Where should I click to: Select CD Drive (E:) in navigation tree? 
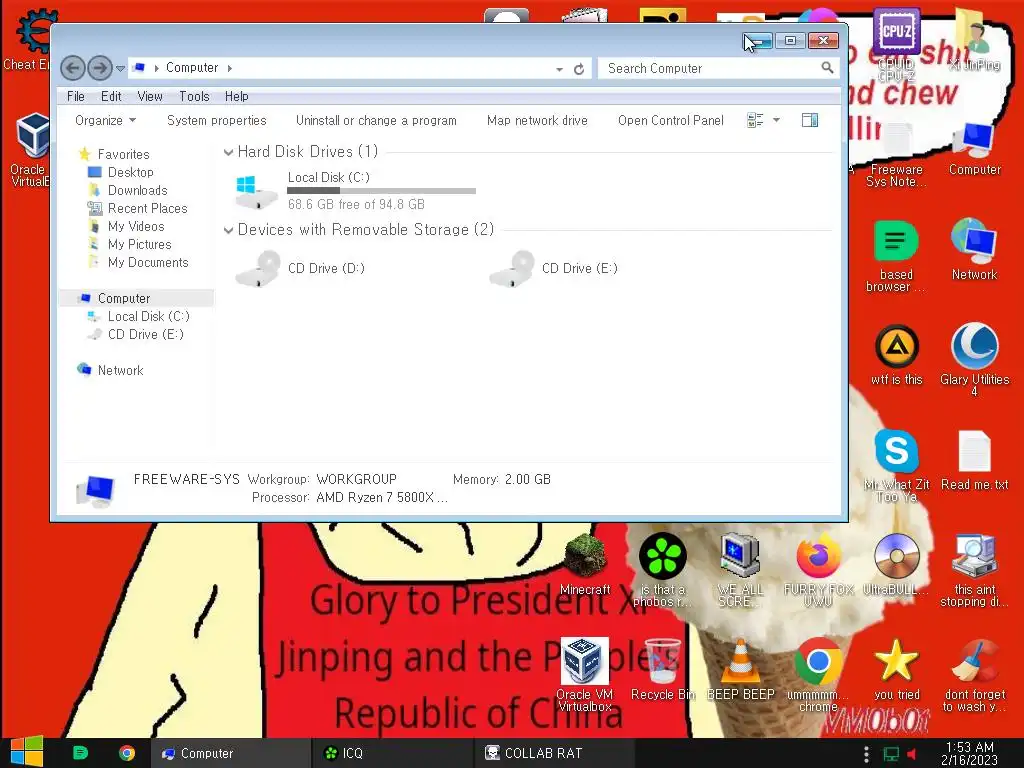(x=146, y=334)
